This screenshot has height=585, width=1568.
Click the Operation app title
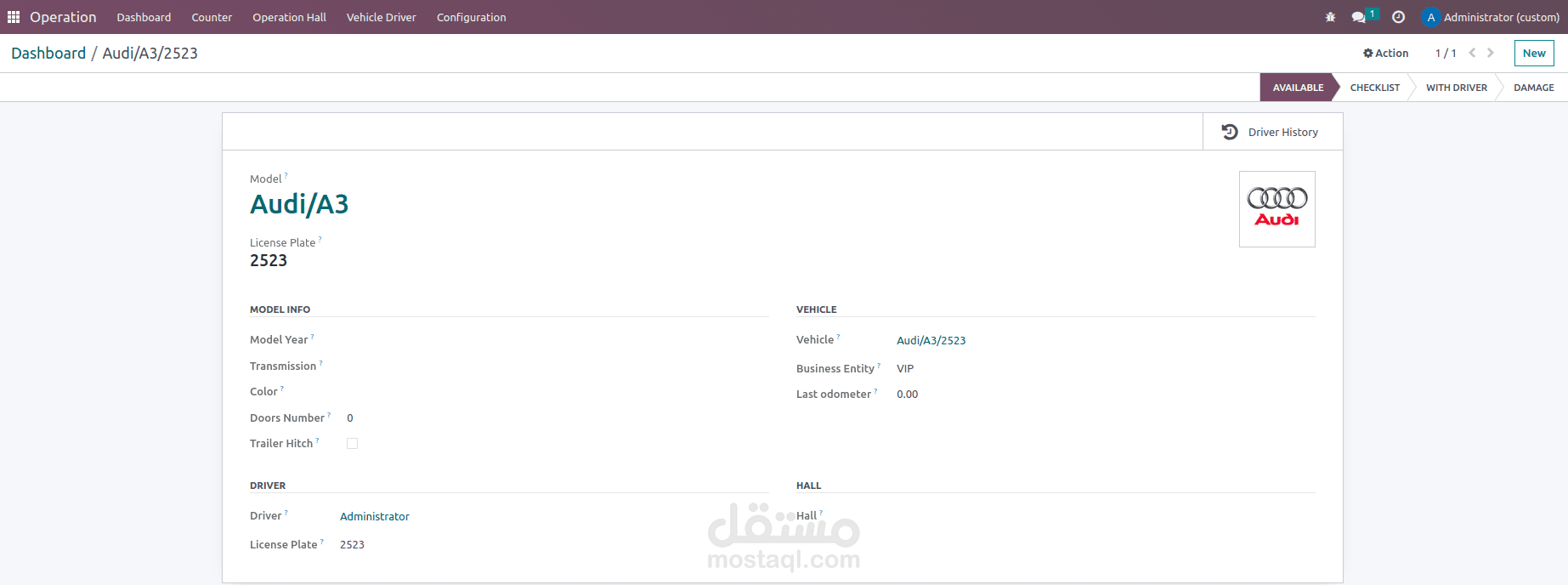(x=63, y=17)
